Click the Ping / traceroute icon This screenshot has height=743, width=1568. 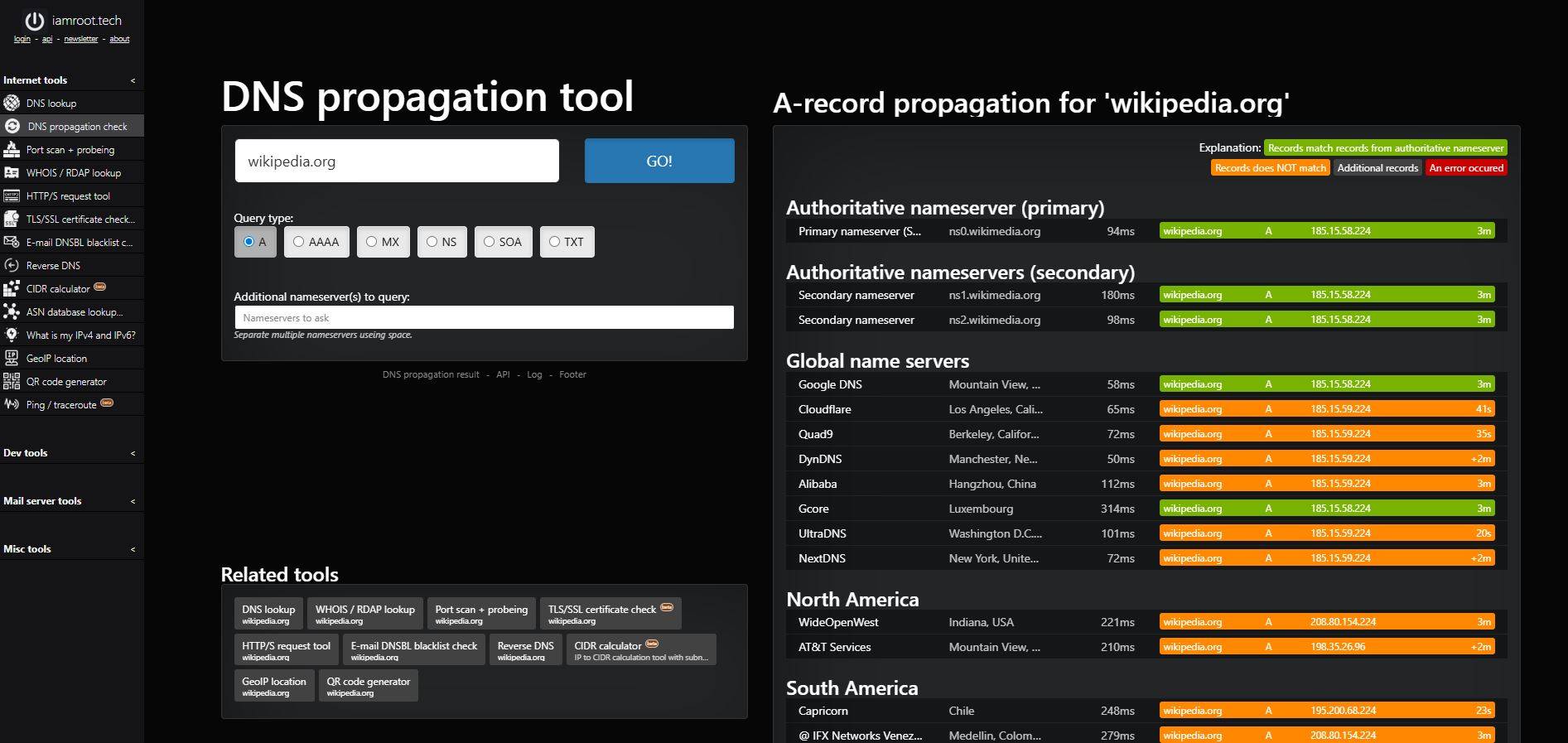[12, 404]
